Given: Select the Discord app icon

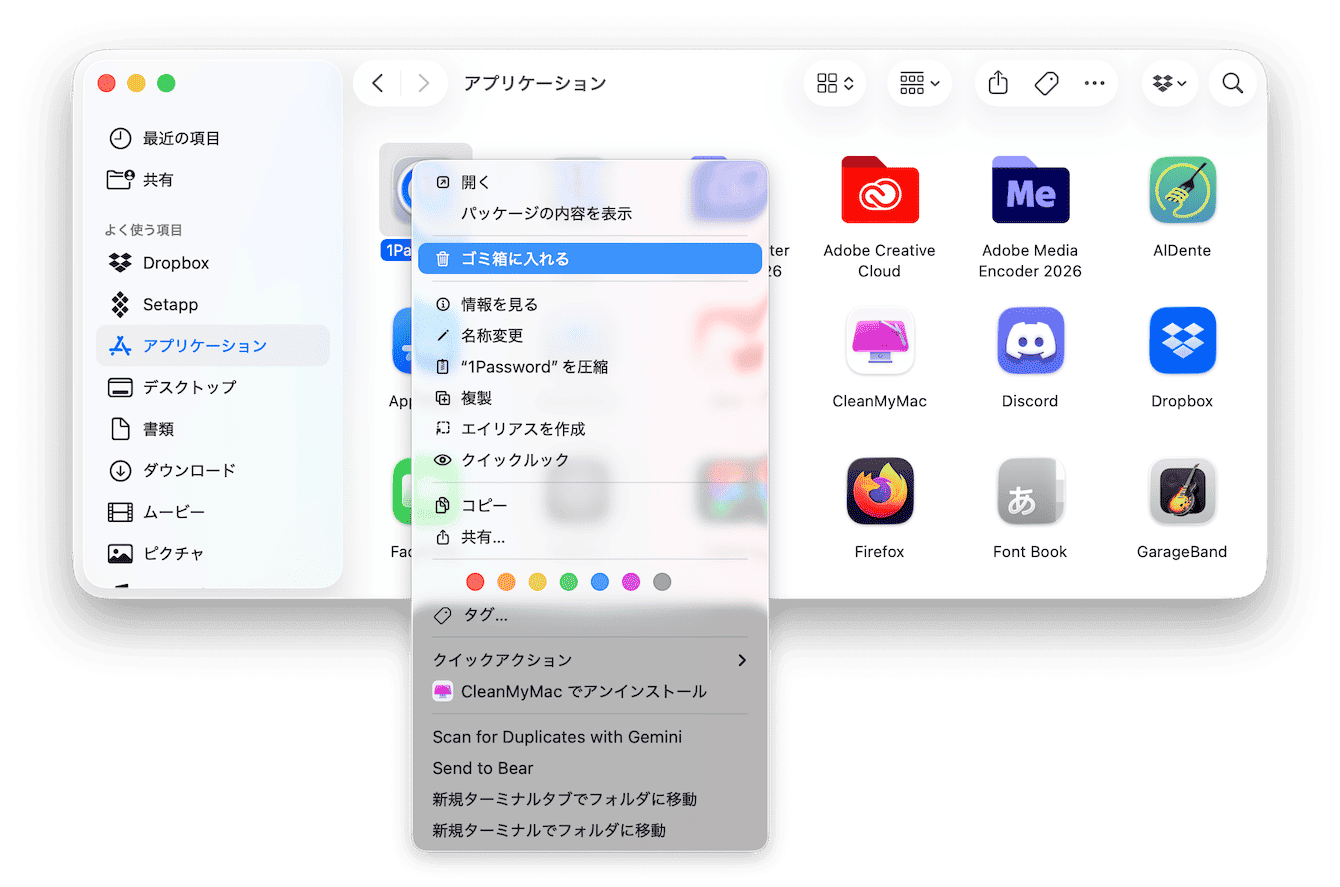Looking at the screenshot, I should click(x=1030, y=341).
